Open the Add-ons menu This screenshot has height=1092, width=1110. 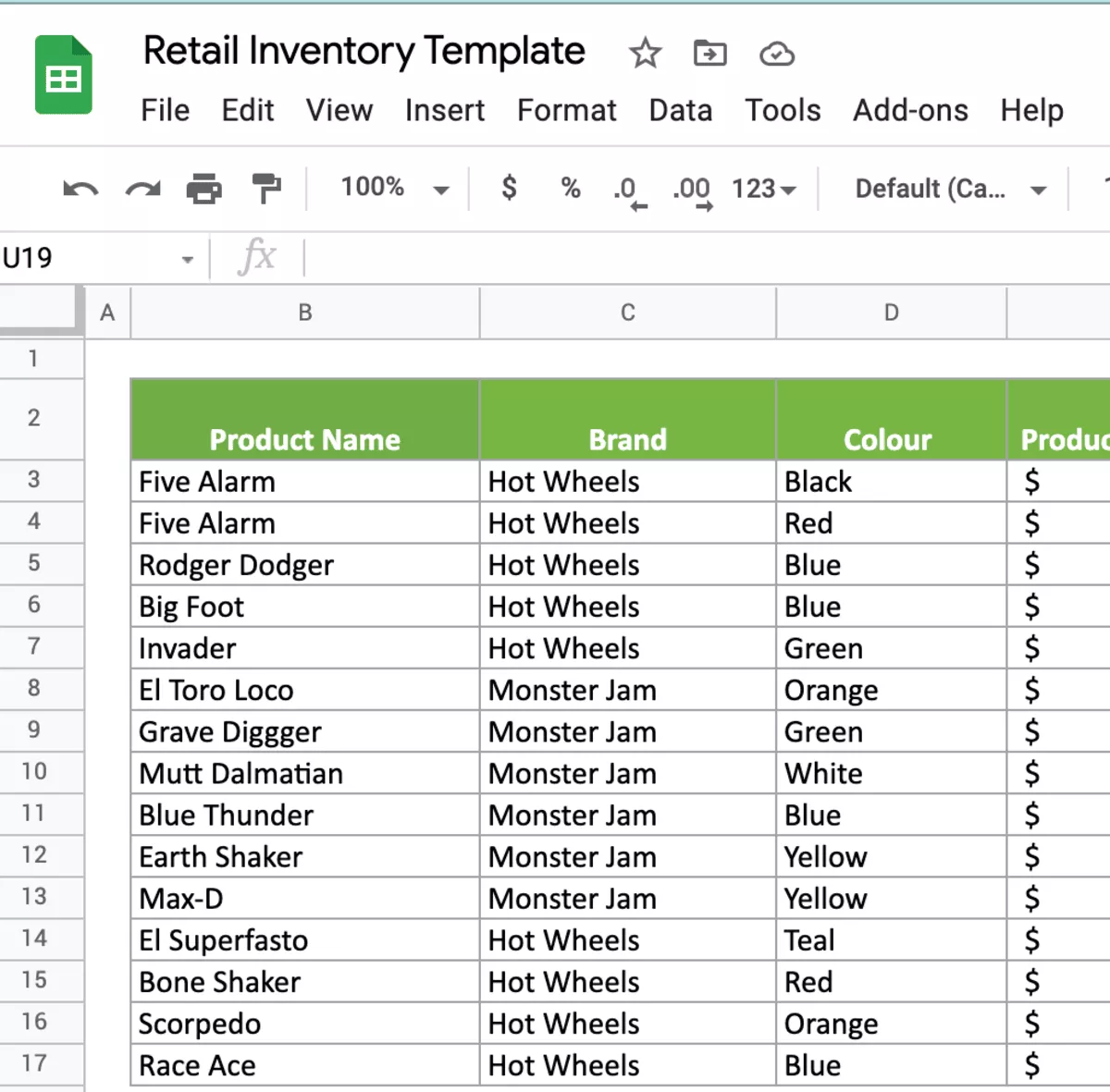tap(910, 110)
